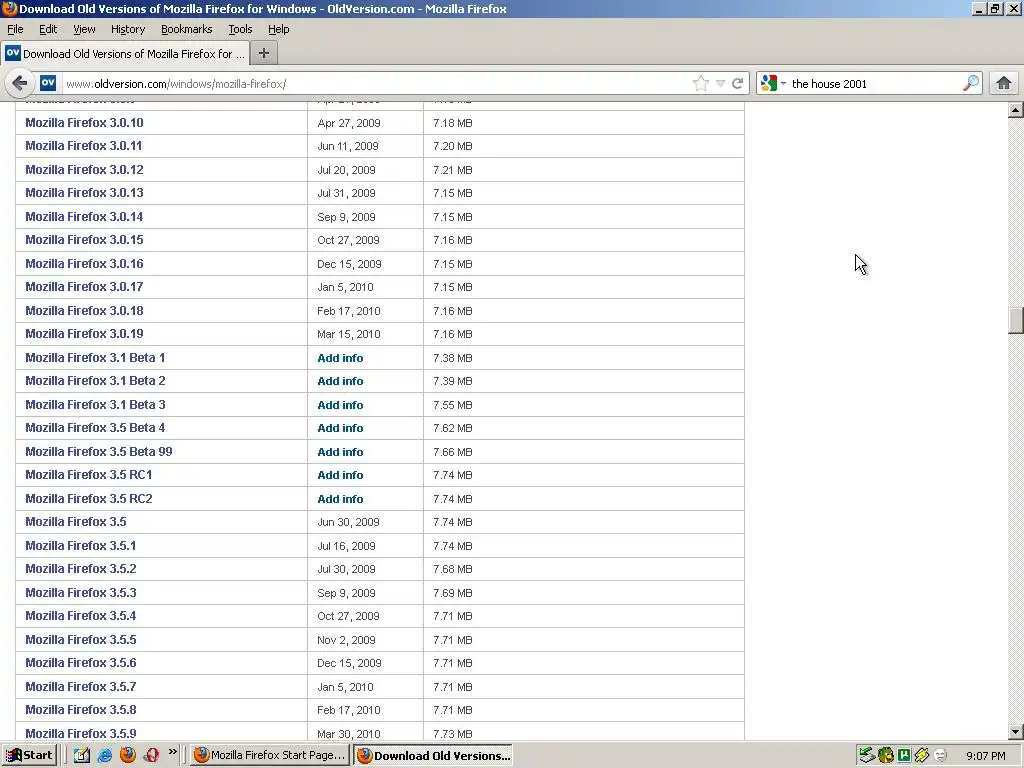Open the URL history dropdown arrow
This screenshot has height=768, width=1024.
[720, 84]
